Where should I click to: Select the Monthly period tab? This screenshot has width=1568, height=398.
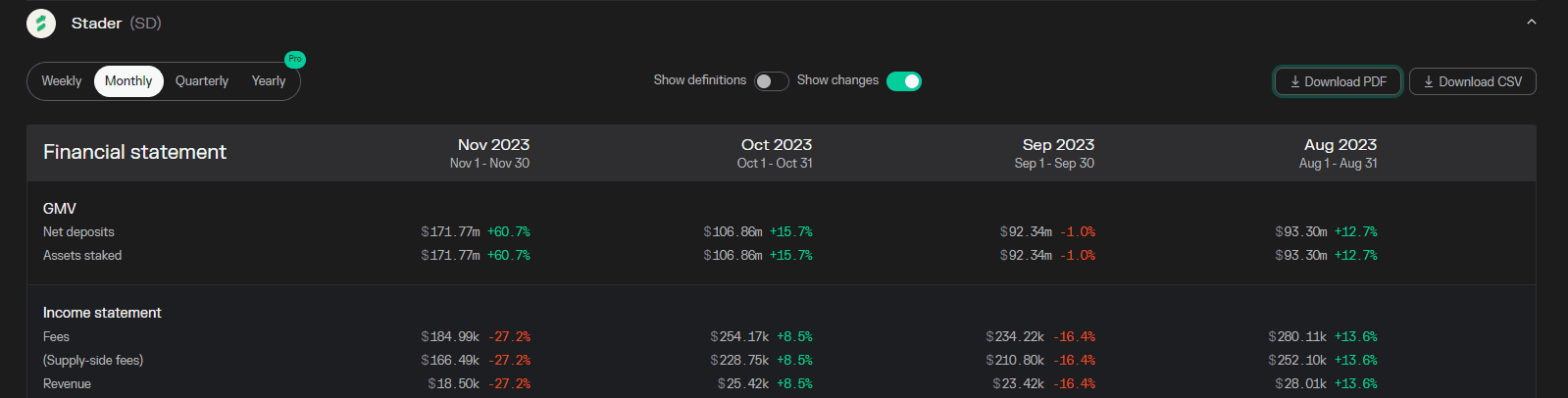[128, 81]
